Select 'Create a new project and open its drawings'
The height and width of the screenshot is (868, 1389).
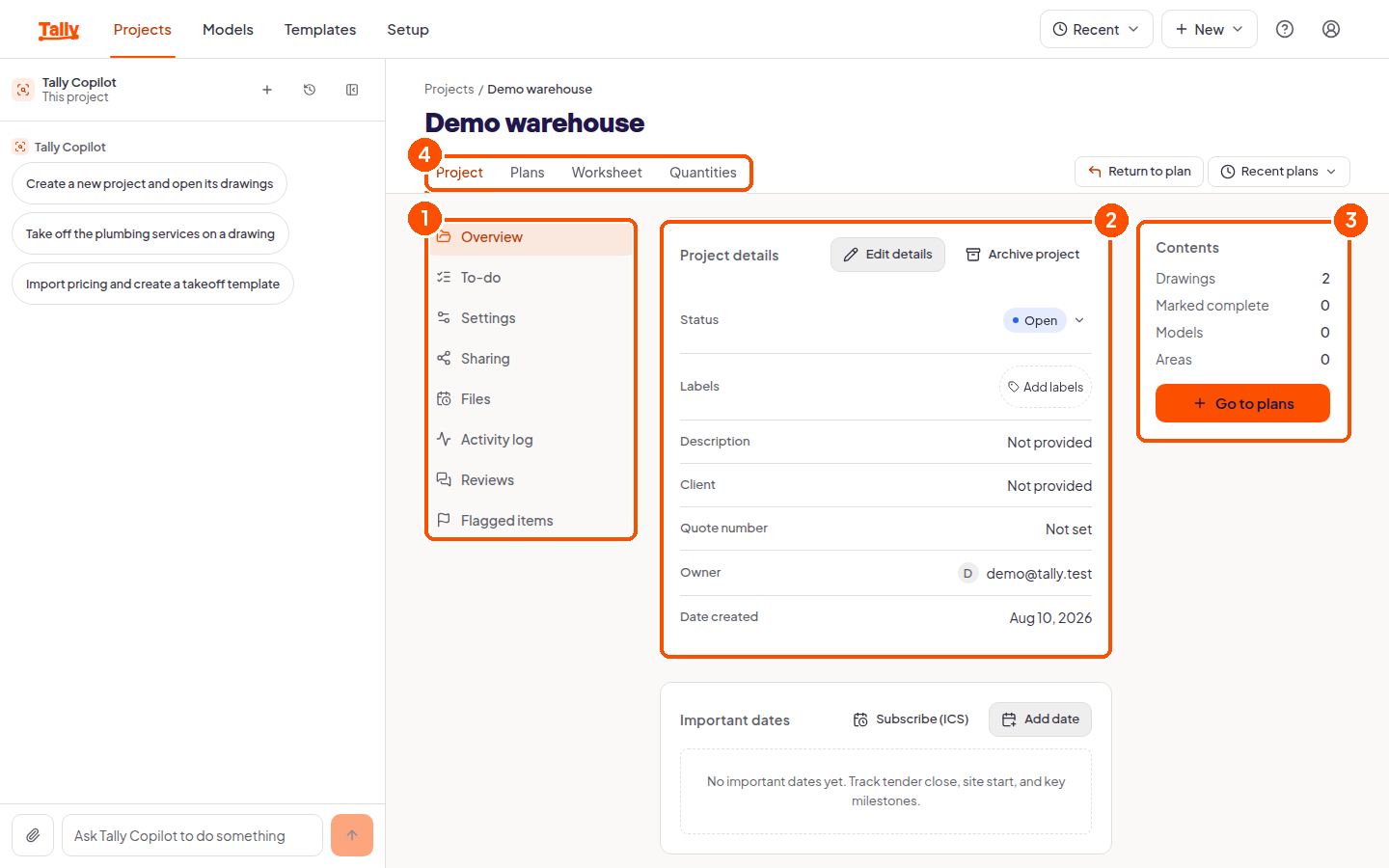pyautogui.click(x=150, y=183)
